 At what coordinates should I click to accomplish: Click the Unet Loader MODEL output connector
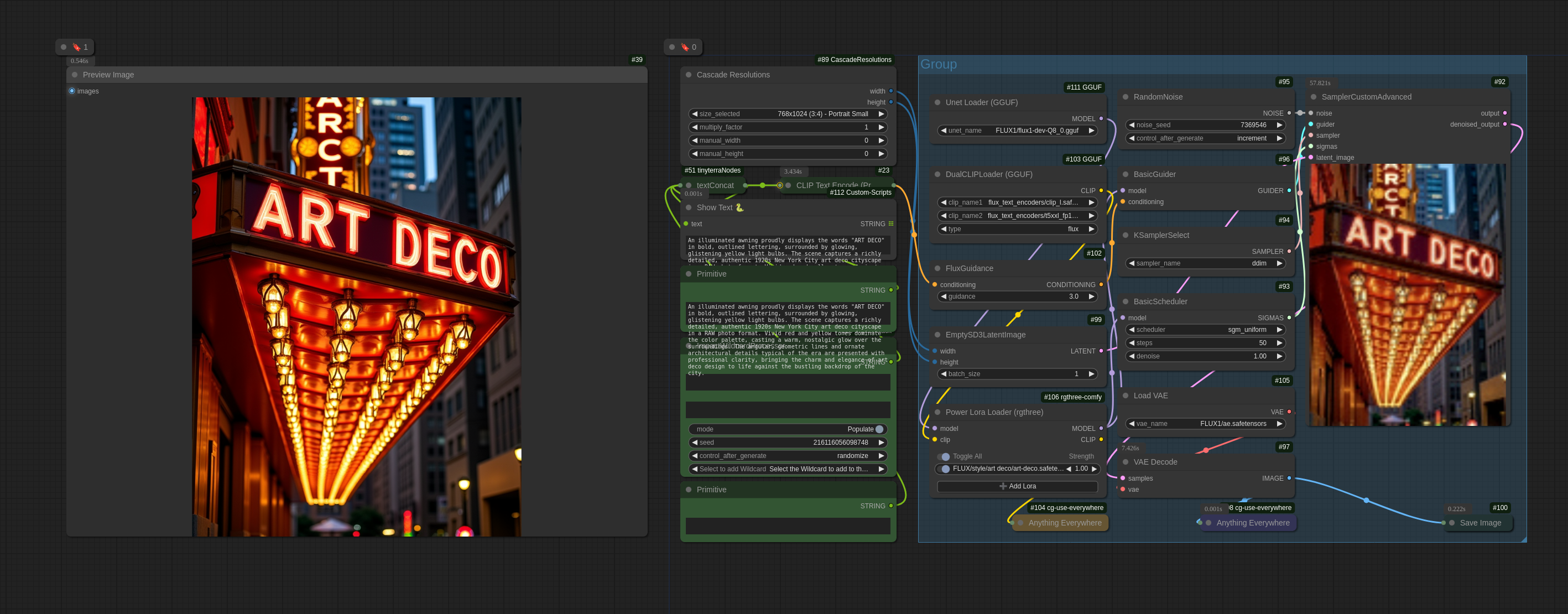(1101, 119)
